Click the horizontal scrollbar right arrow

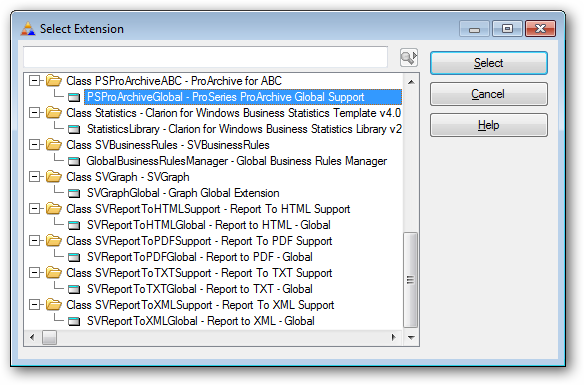(x=394, y=337)
